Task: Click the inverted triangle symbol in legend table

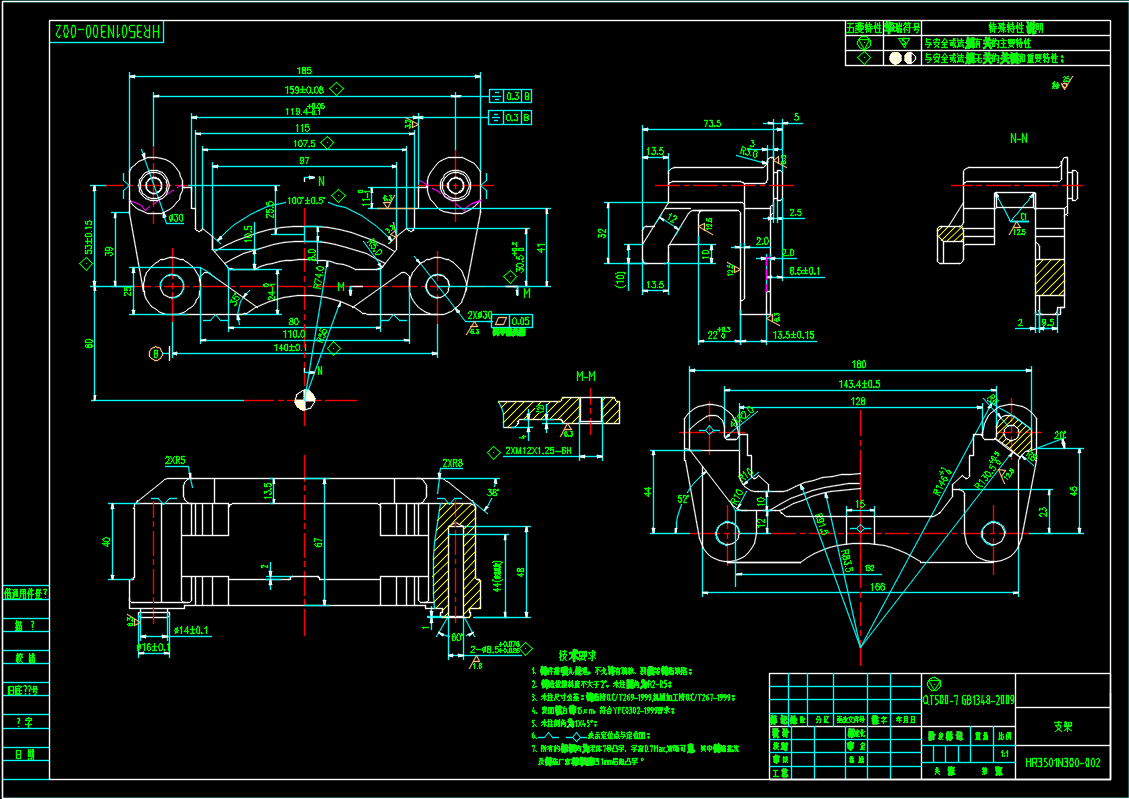Action: coord(902,44)
